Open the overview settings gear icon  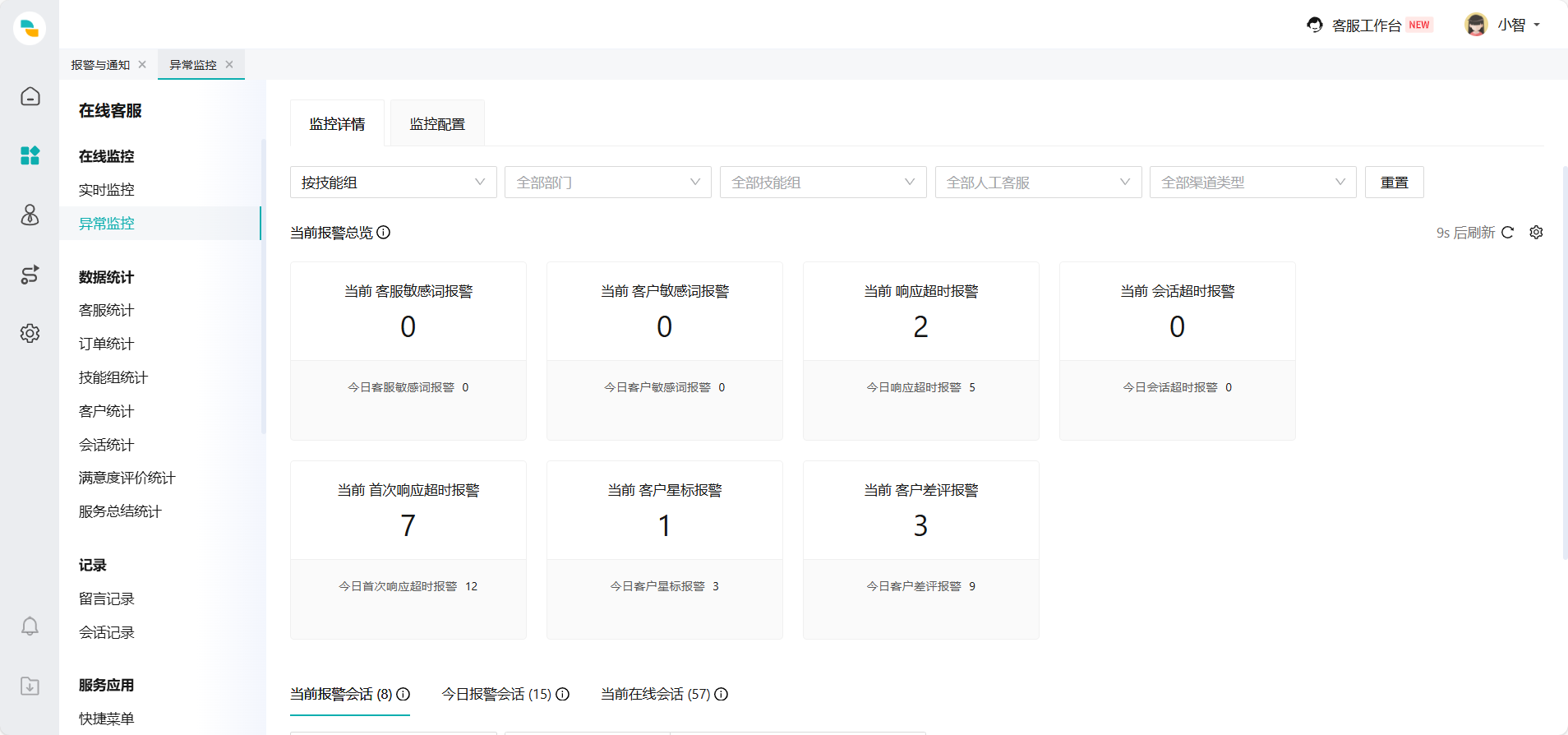click(x=1536, y=233)
